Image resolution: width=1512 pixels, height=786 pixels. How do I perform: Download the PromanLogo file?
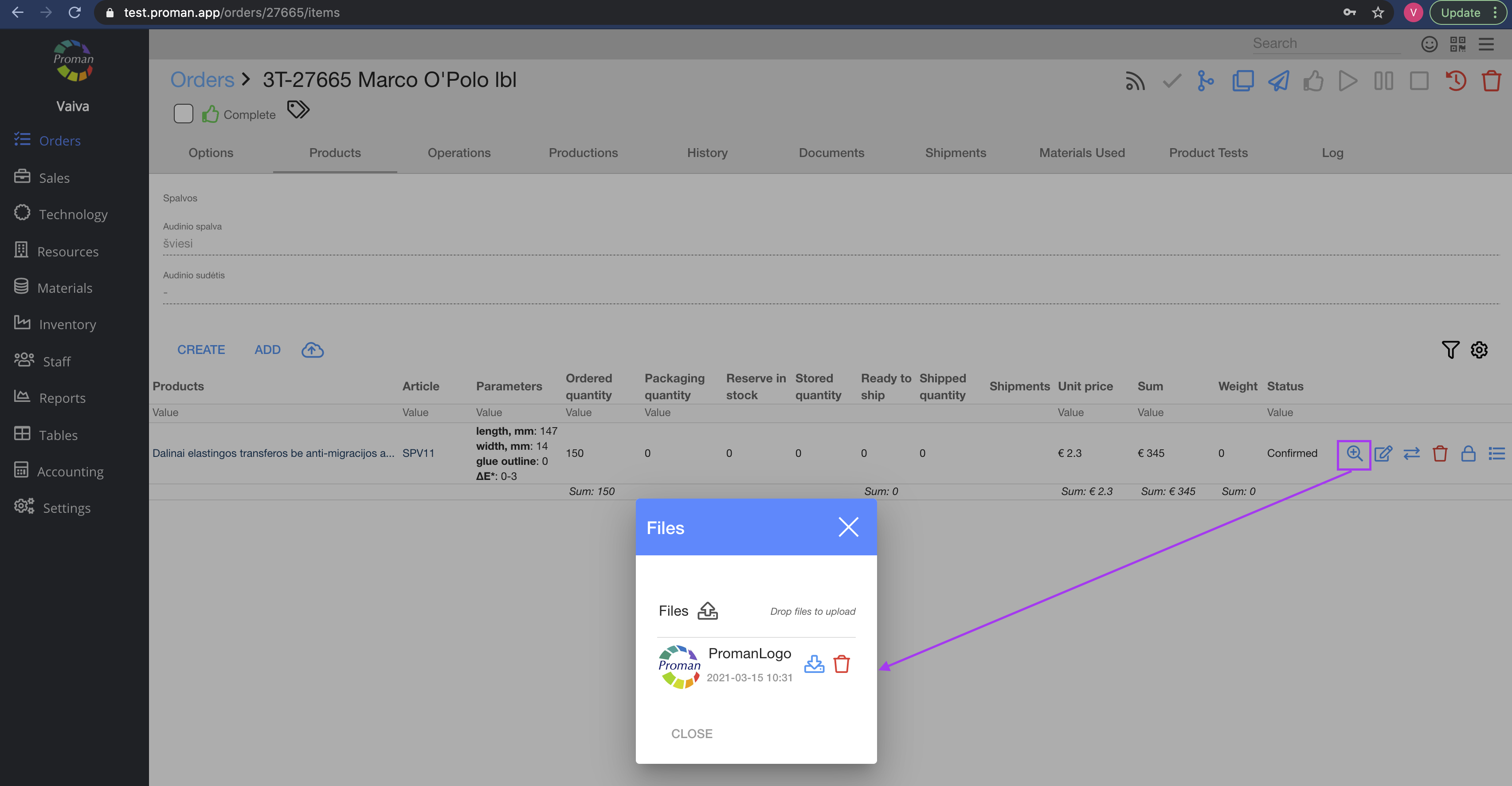pyautogui.click(x=814, y=664)
